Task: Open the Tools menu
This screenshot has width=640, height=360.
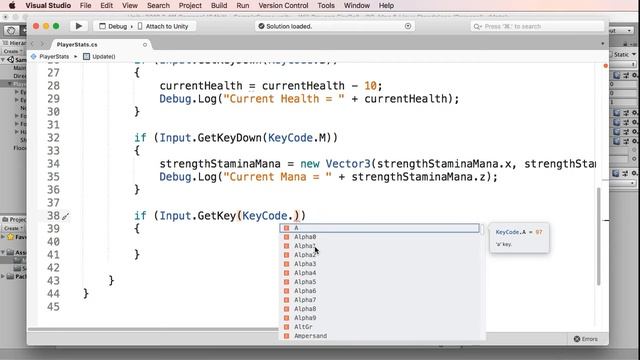Action: click(326, 5)
